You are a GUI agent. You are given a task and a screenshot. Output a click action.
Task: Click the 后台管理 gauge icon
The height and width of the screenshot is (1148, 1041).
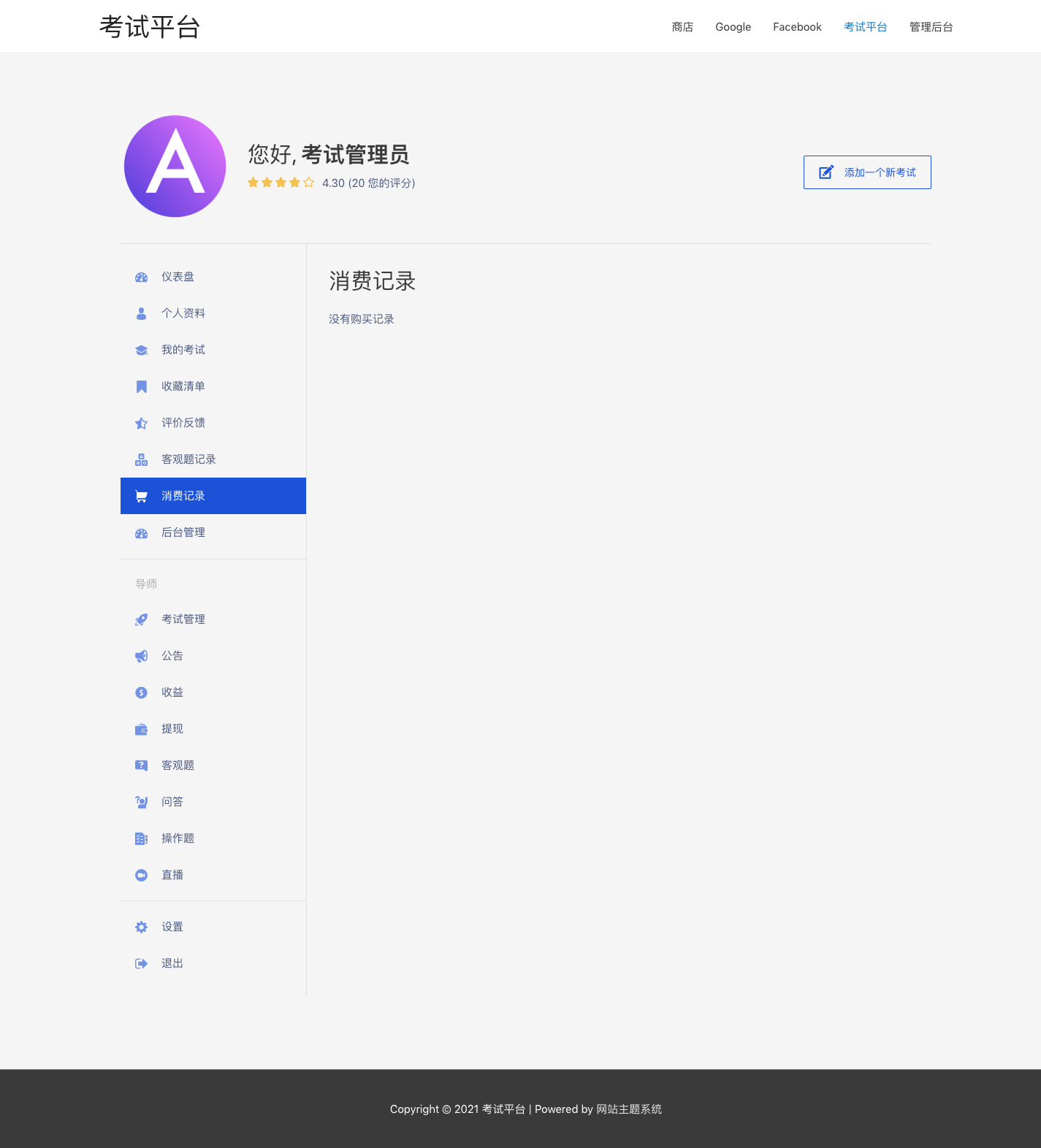tap(142, 533)
